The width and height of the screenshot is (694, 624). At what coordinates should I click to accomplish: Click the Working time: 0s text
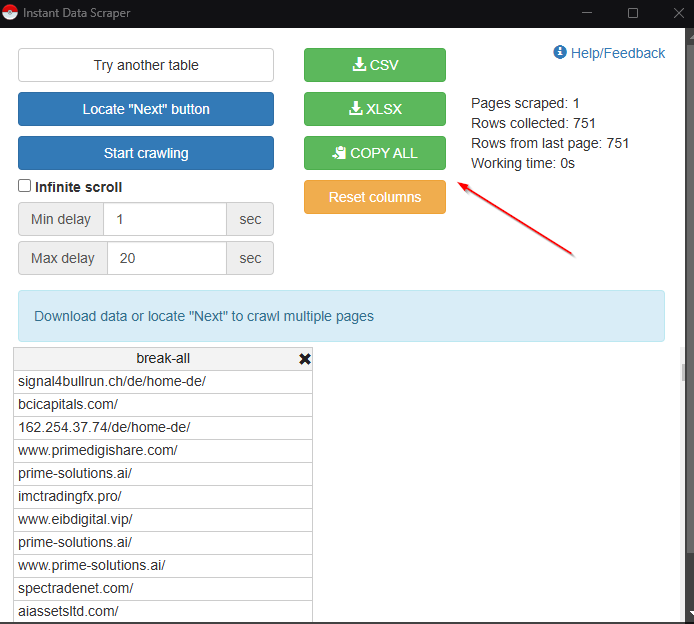click(523, 163)
